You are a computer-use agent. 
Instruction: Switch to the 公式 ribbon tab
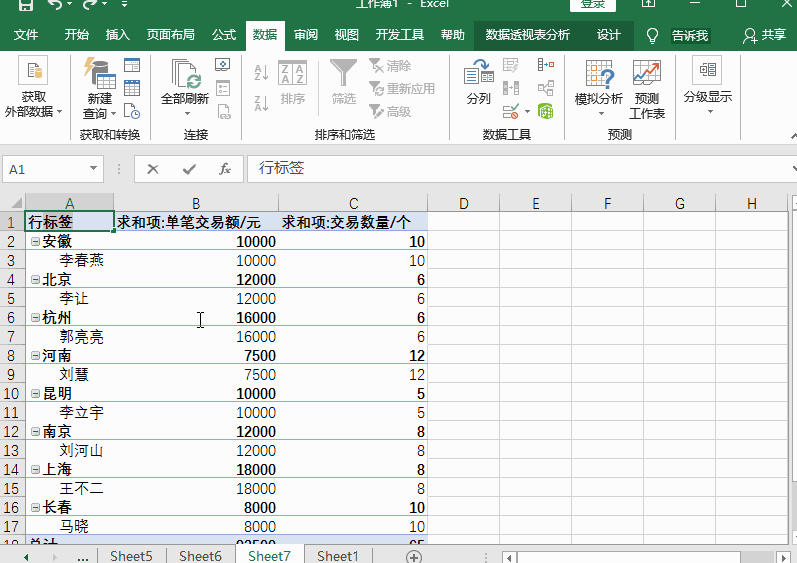click(224, 35)
